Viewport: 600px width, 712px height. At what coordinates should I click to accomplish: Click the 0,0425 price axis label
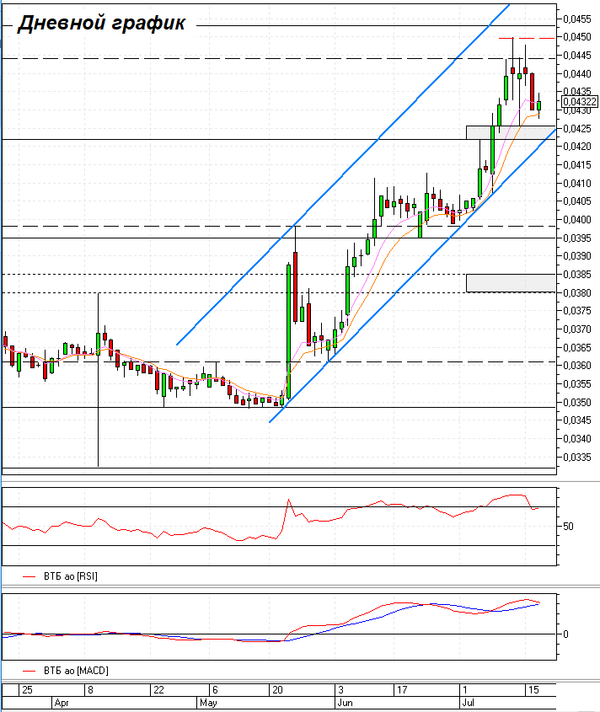tap(577, 129)
